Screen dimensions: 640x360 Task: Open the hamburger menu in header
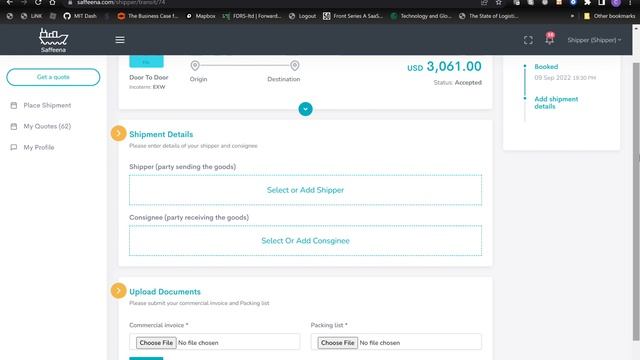(120, 40)
